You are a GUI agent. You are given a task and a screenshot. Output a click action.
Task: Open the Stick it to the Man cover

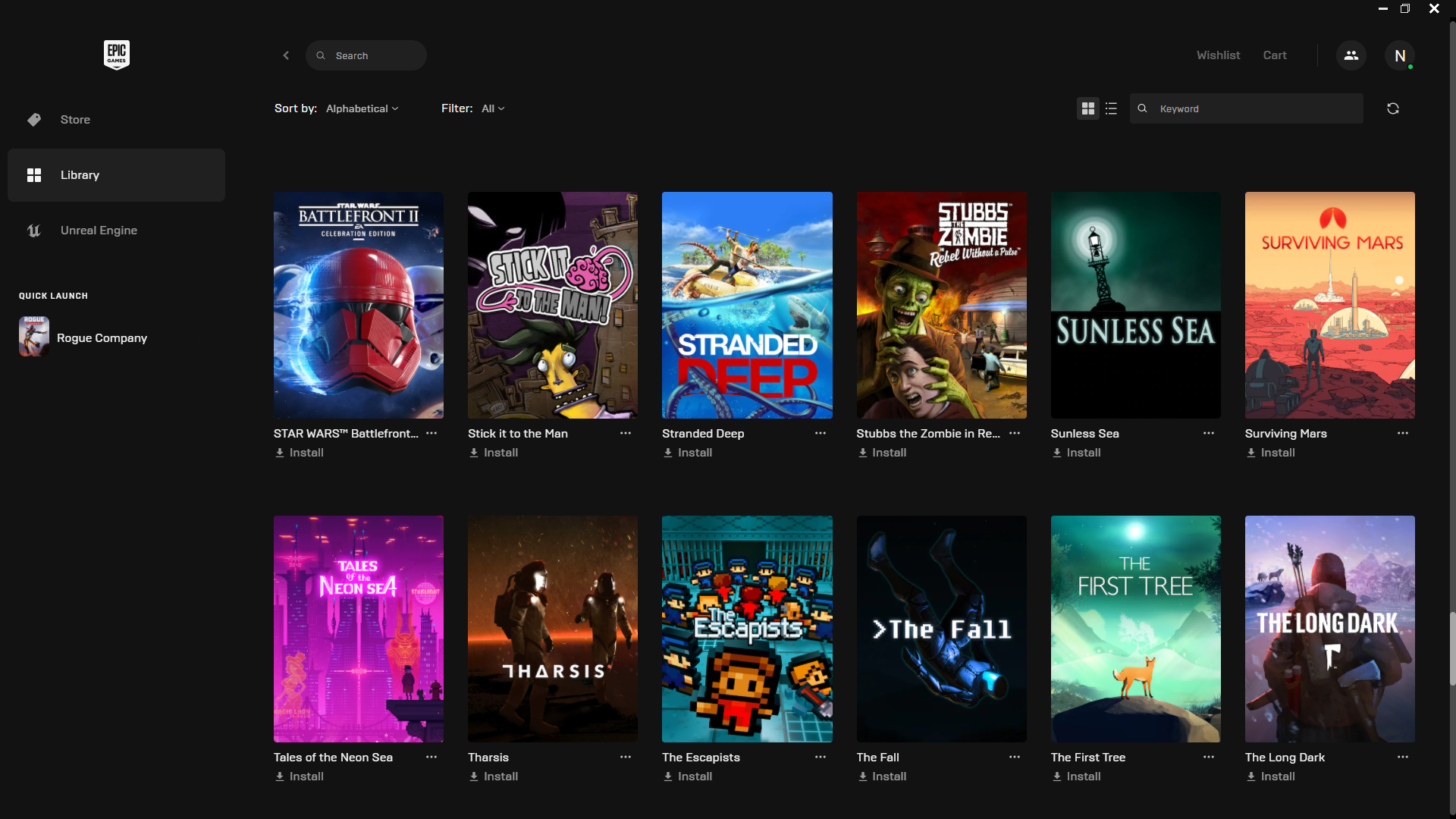click(x=553, y=305)
